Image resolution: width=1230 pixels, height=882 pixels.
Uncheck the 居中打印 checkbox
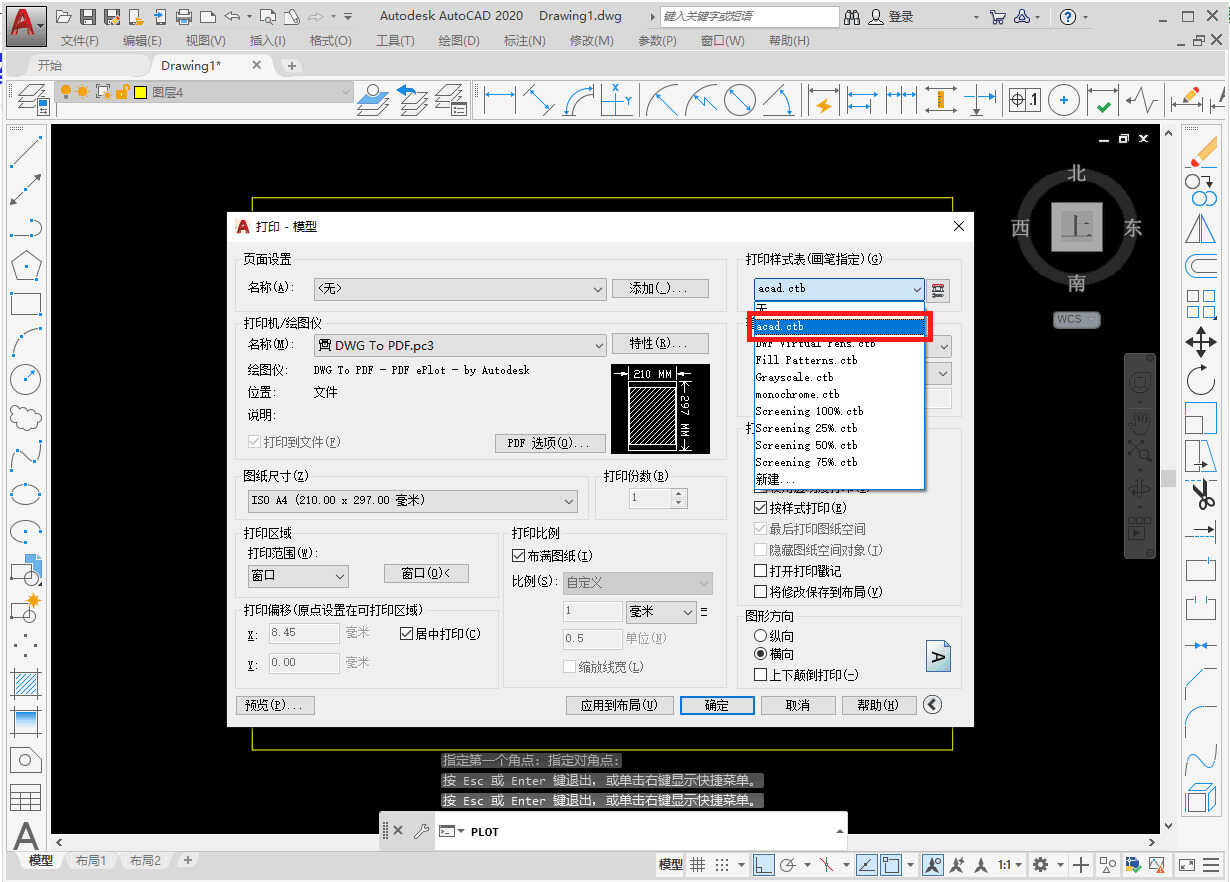tap(406, 633)
